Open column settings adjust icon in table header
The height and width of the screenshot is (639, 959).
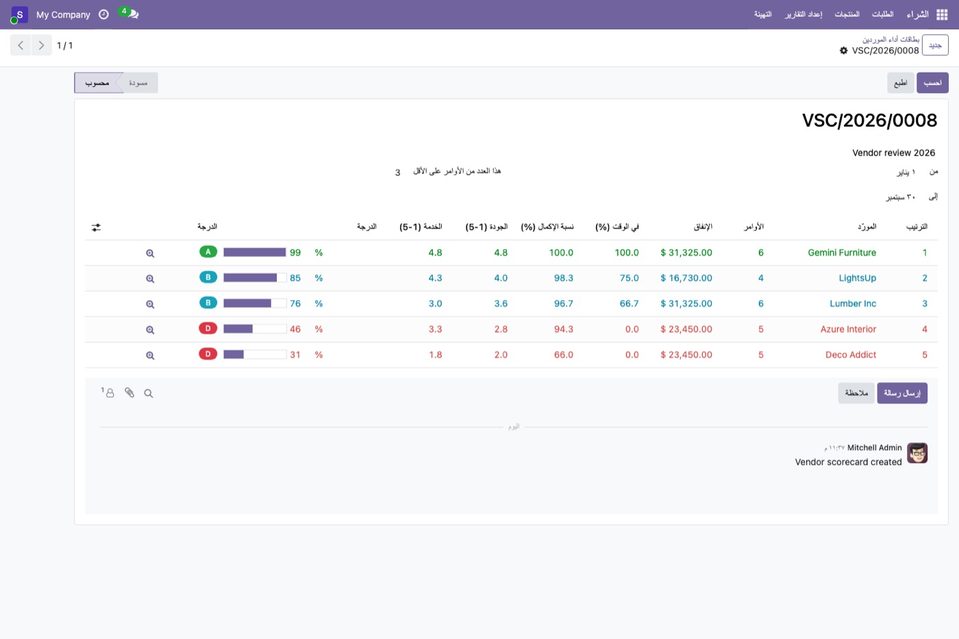click(x=96, y=227)
